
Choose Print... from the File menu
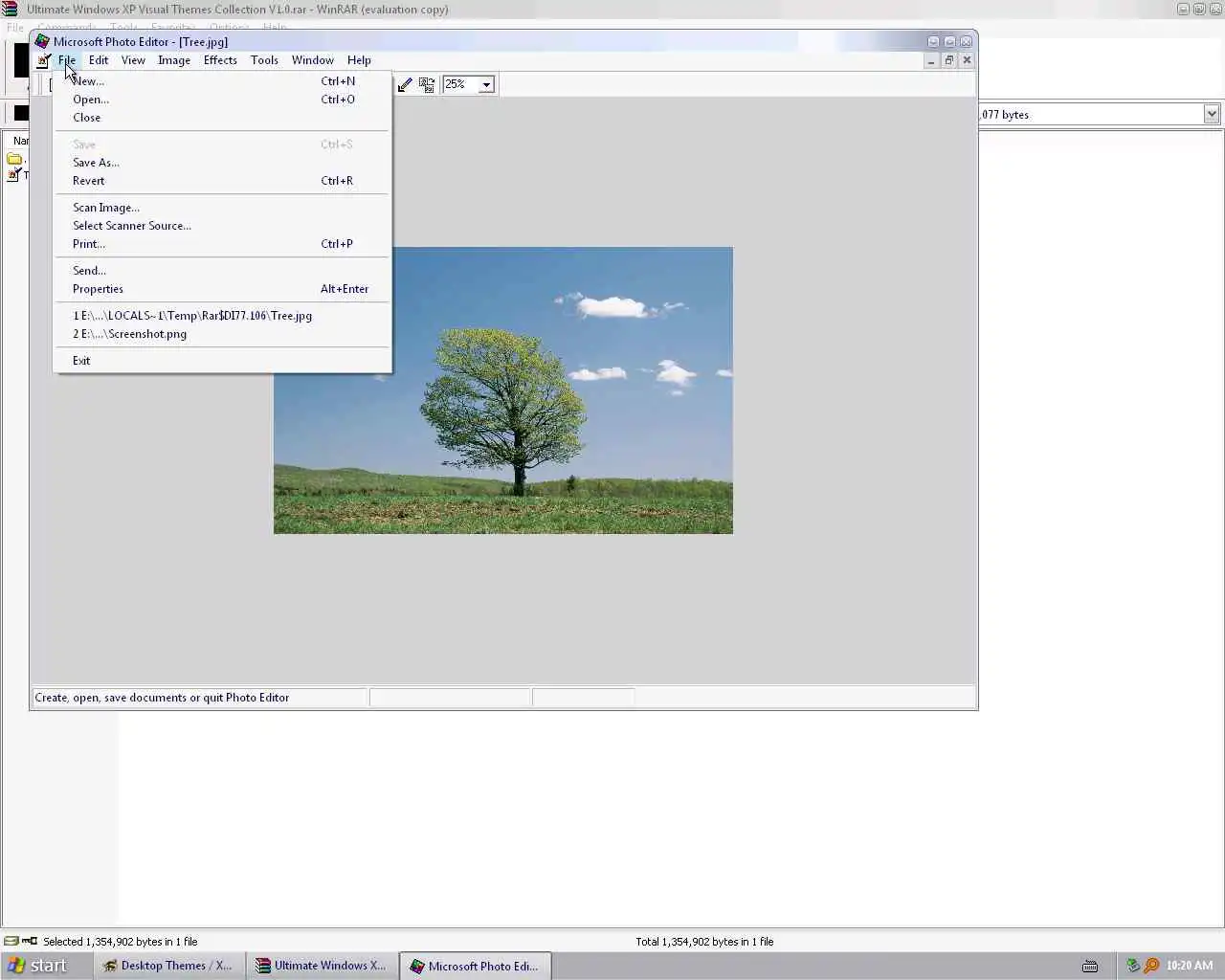click(222, 244)
